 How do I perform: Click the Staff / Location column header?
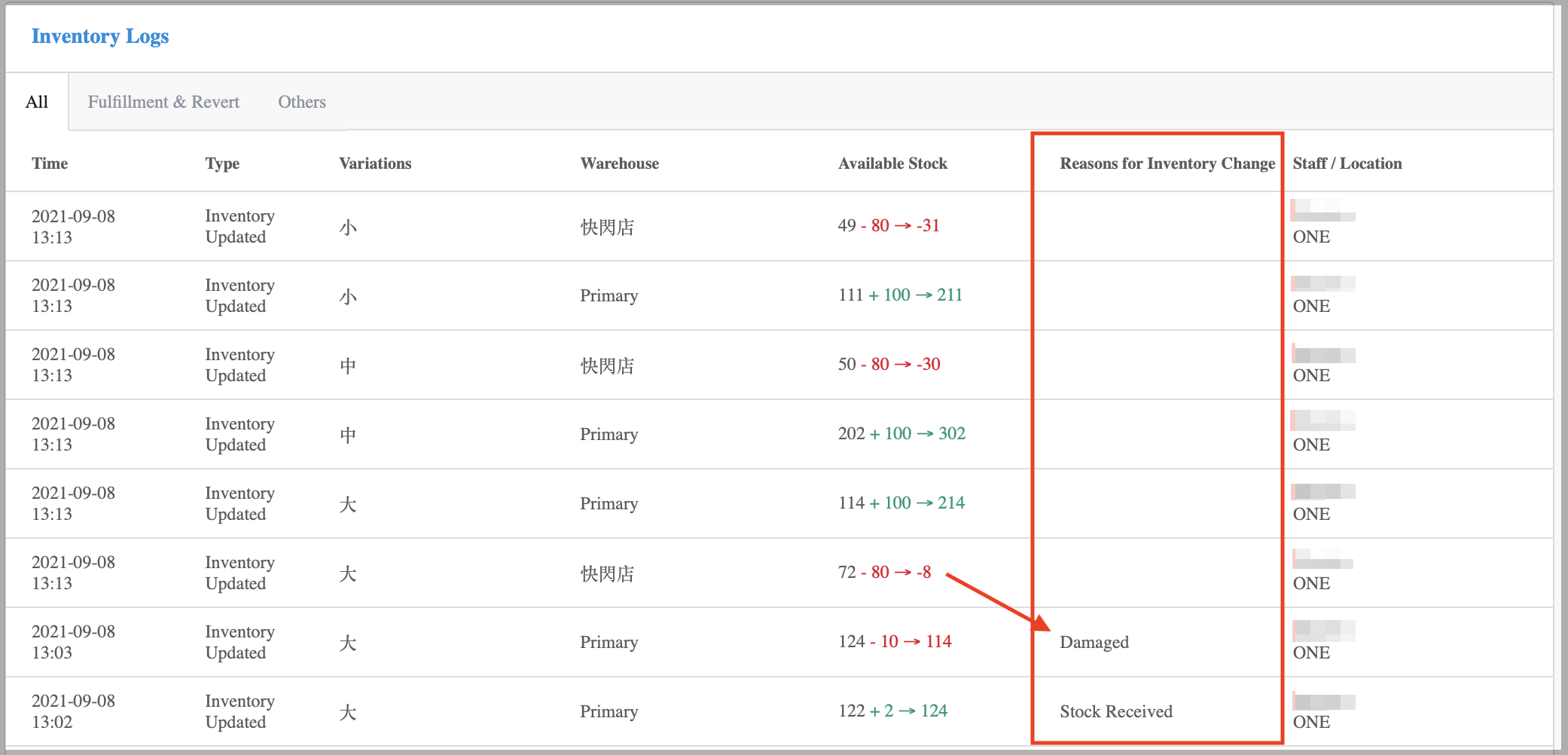point(1347,164)
